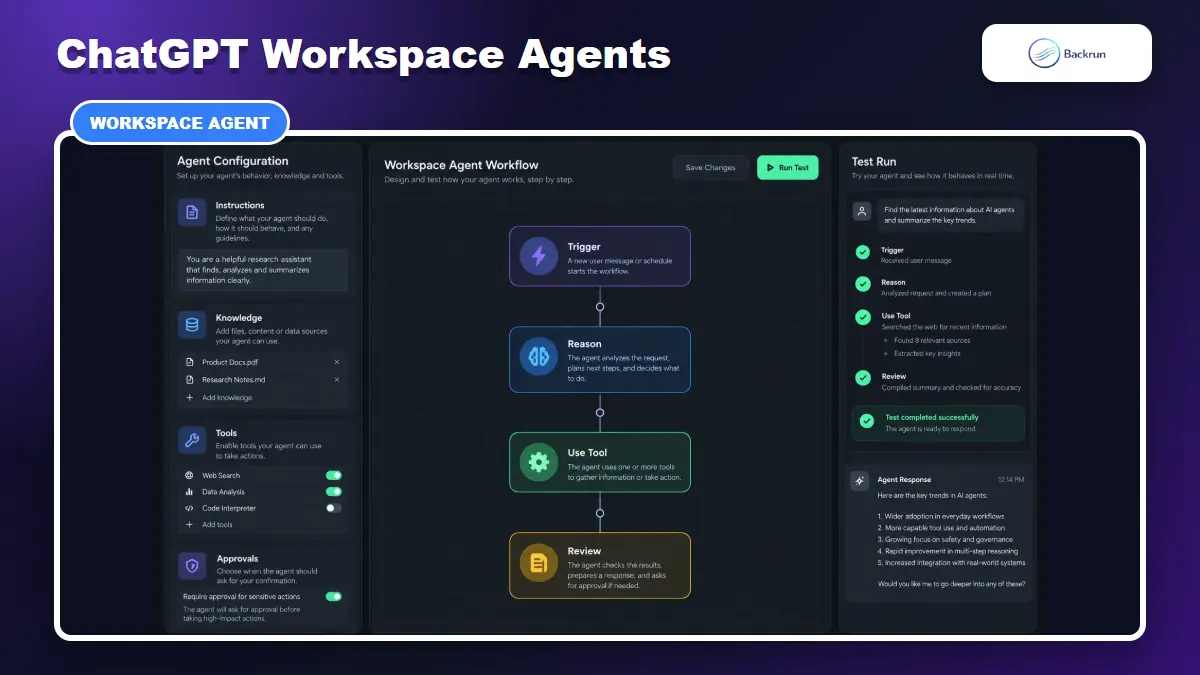This screenshot has width=1200, height=675.
Task: Remove Product Docs.pdf with its X
Action: (336, 362)
